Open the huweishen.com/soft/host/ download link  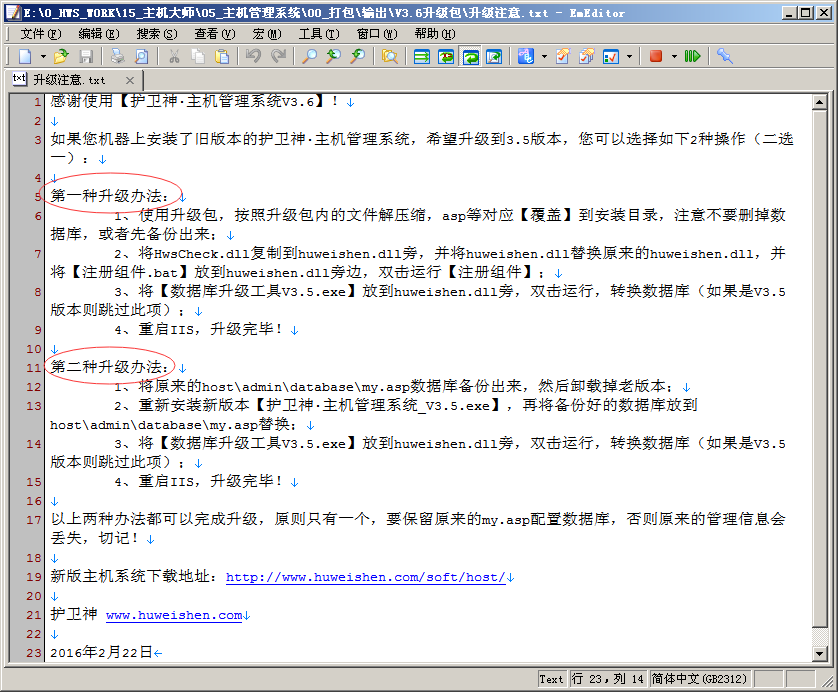[x=366, y=577]
